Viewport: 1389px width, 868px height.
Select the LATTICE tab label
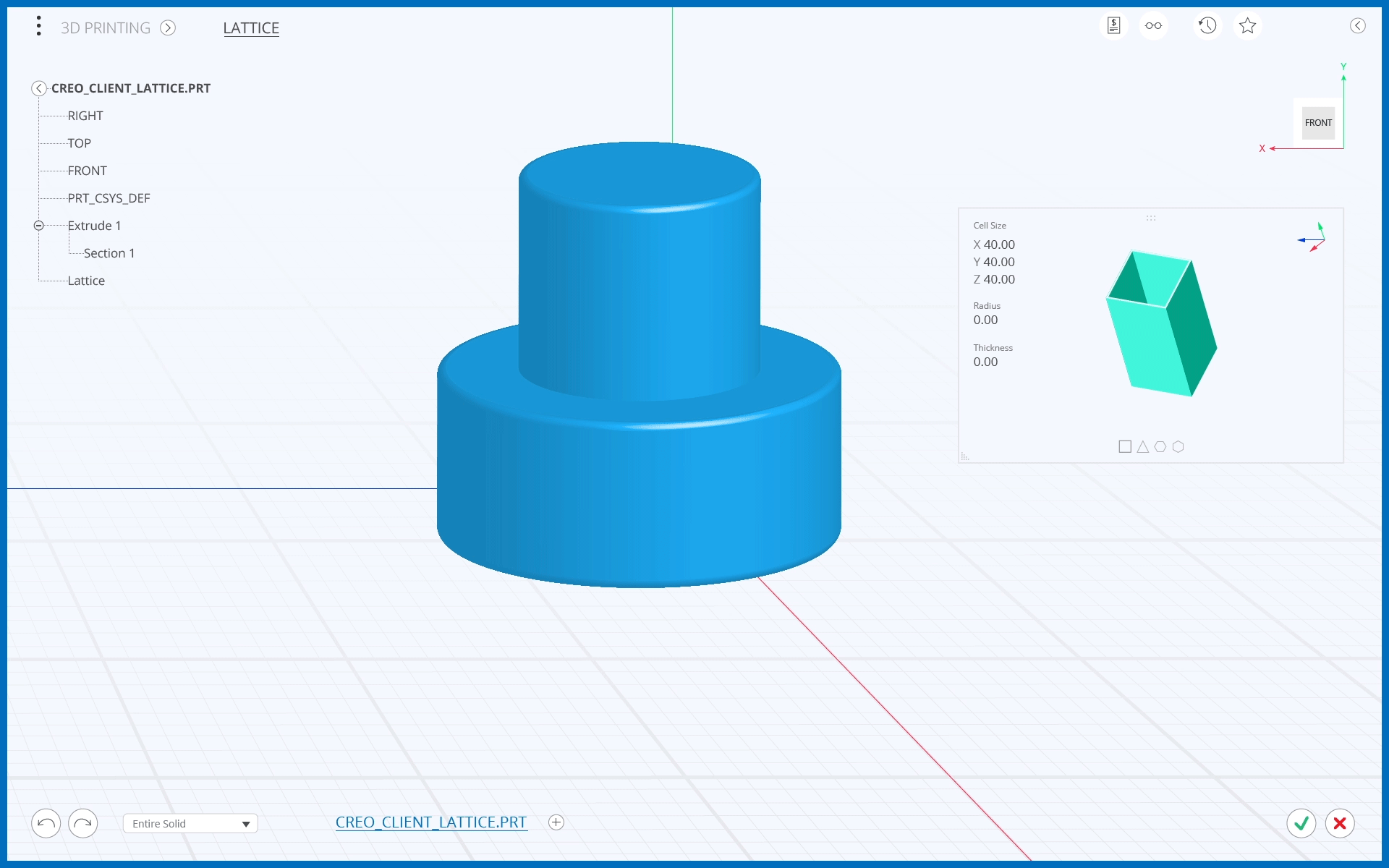click(251, 28)
